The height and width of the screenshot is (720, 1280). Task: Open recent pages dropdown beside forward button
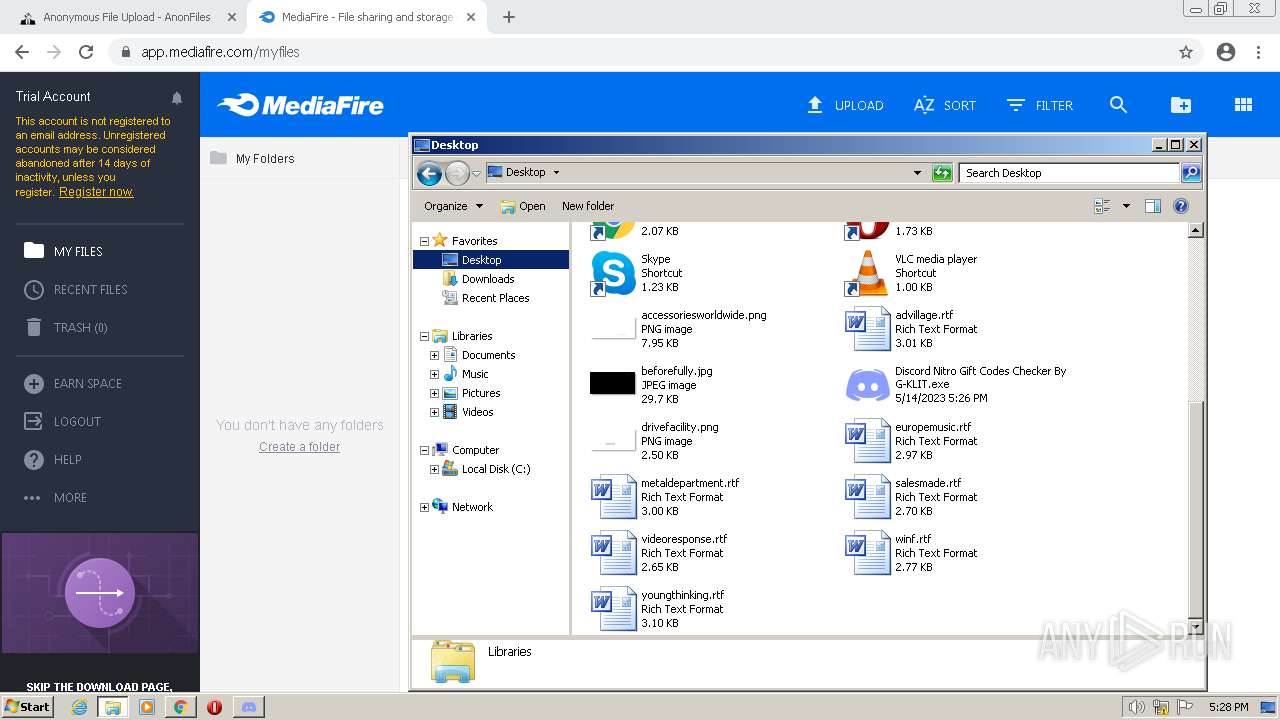476,173
